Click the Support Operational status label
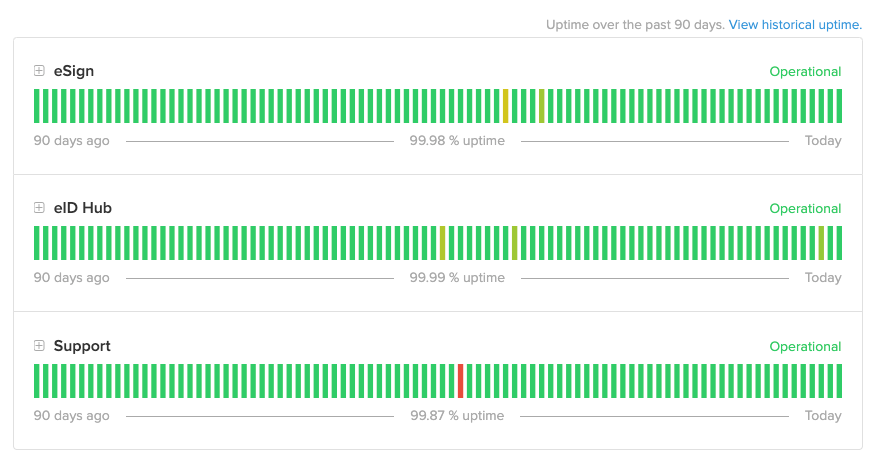The height and width of the screenshot is (463, 874). (805, 347)
